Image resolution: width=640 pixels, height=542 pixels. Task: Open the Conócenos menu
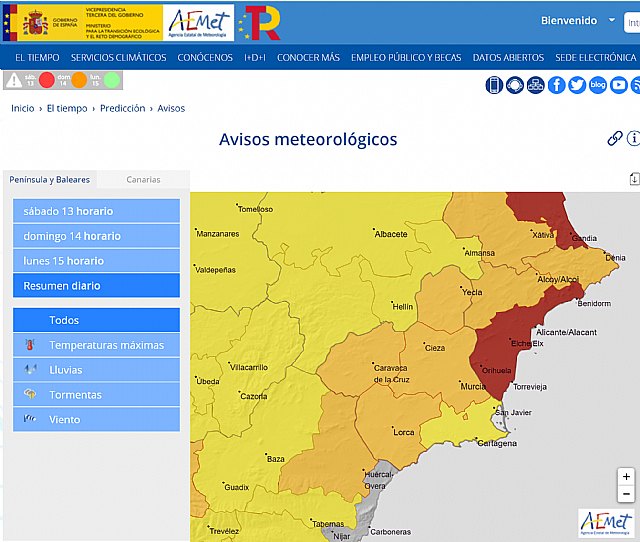point(205,58)
